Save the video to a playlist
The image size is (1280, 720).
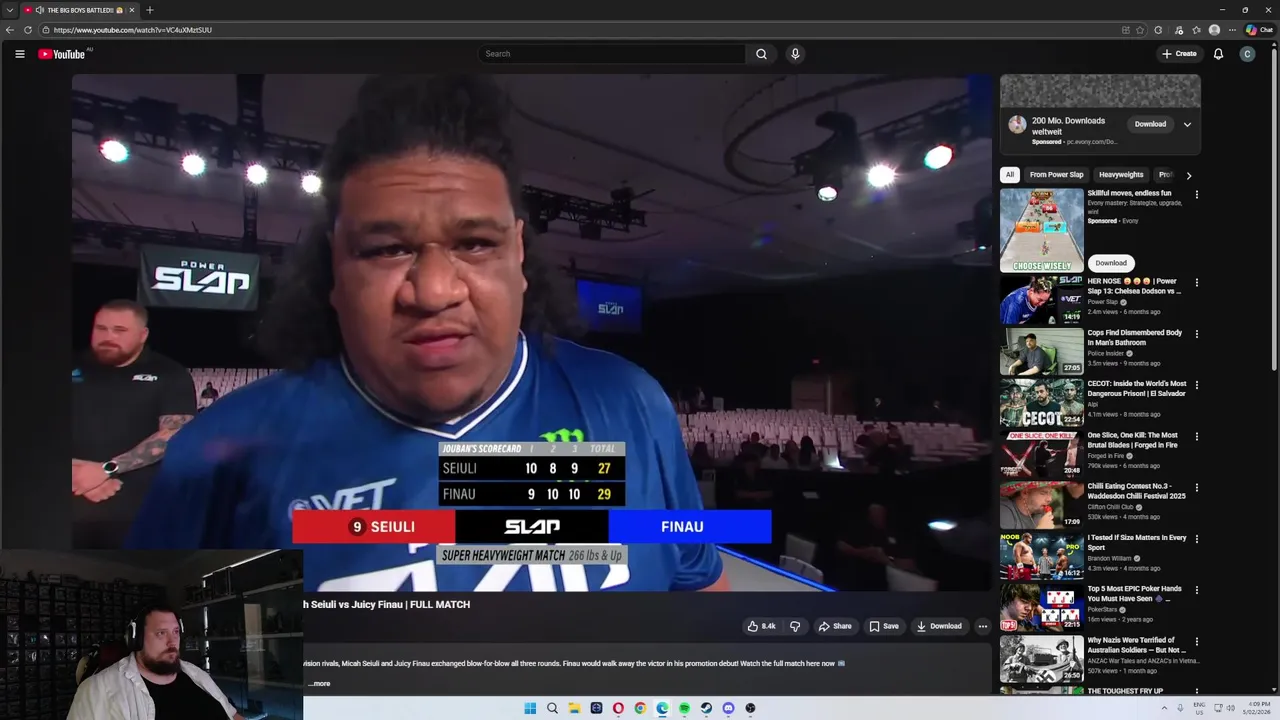click(x=884, y=626)
